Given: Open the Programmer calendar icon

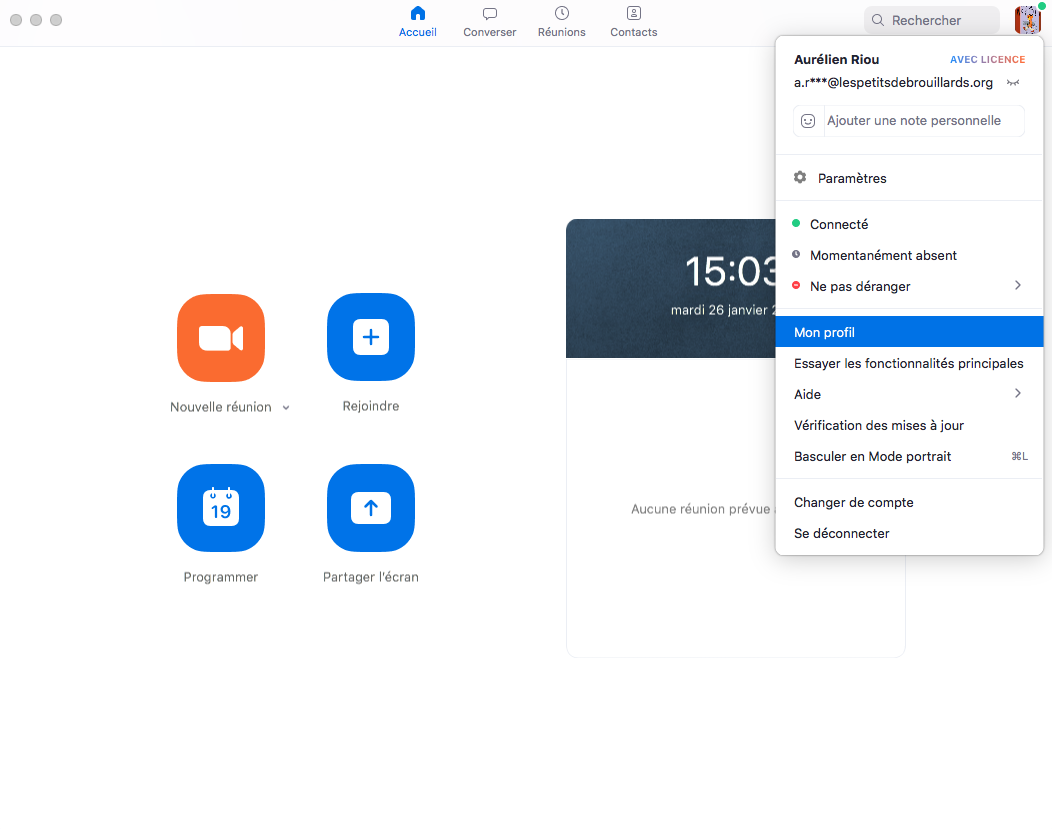Looking at the screenshot, I should 220,508.
